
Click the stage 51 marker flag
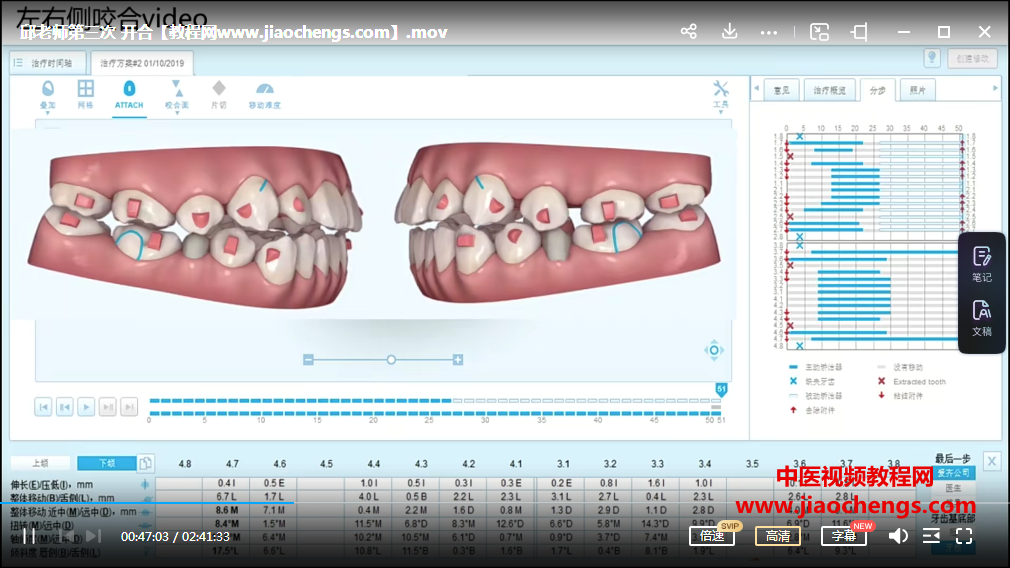click(721, 389)
